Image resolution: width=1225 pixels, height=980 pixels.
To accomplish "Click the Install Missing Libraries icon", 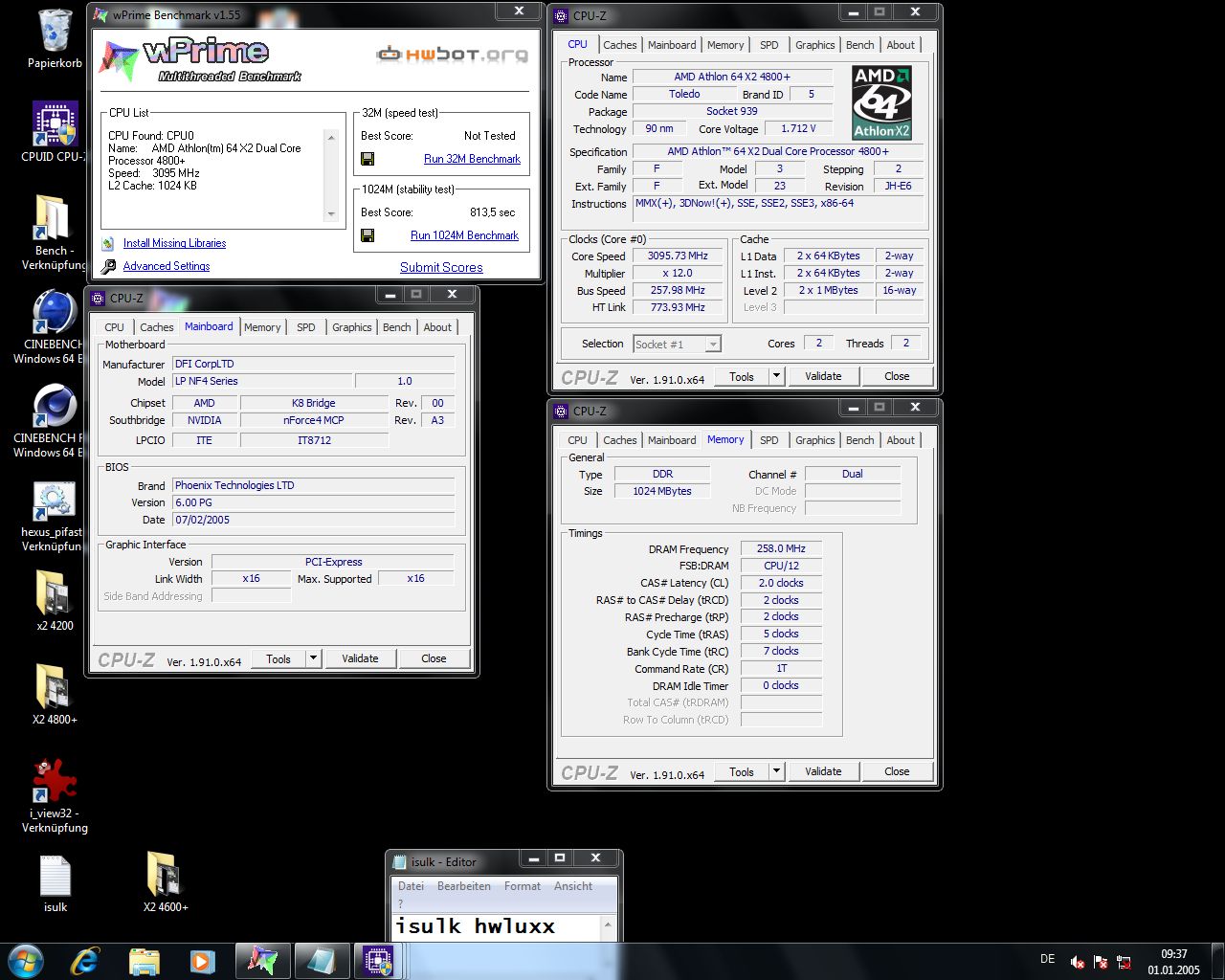I will (108, 243).
